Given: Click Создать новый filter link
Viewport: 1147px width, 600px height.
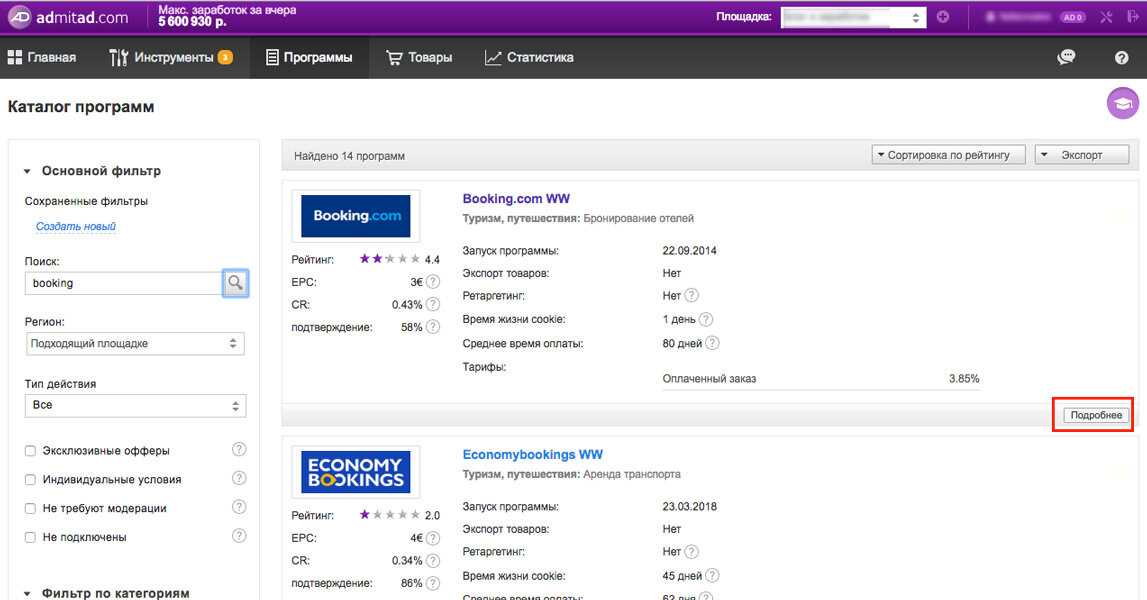Looking at the screenshot, I should coord(76,226).
